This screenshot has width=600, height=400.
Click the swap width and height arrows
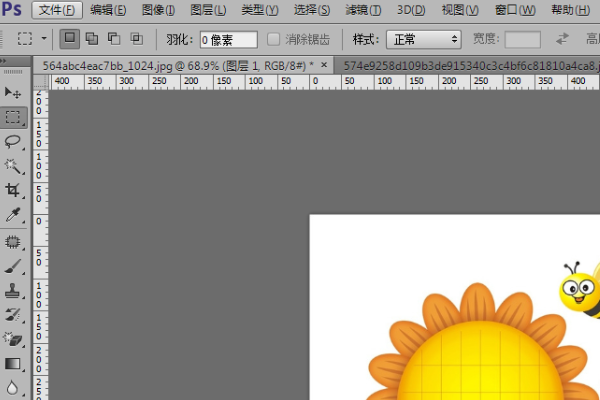point(562,40)
